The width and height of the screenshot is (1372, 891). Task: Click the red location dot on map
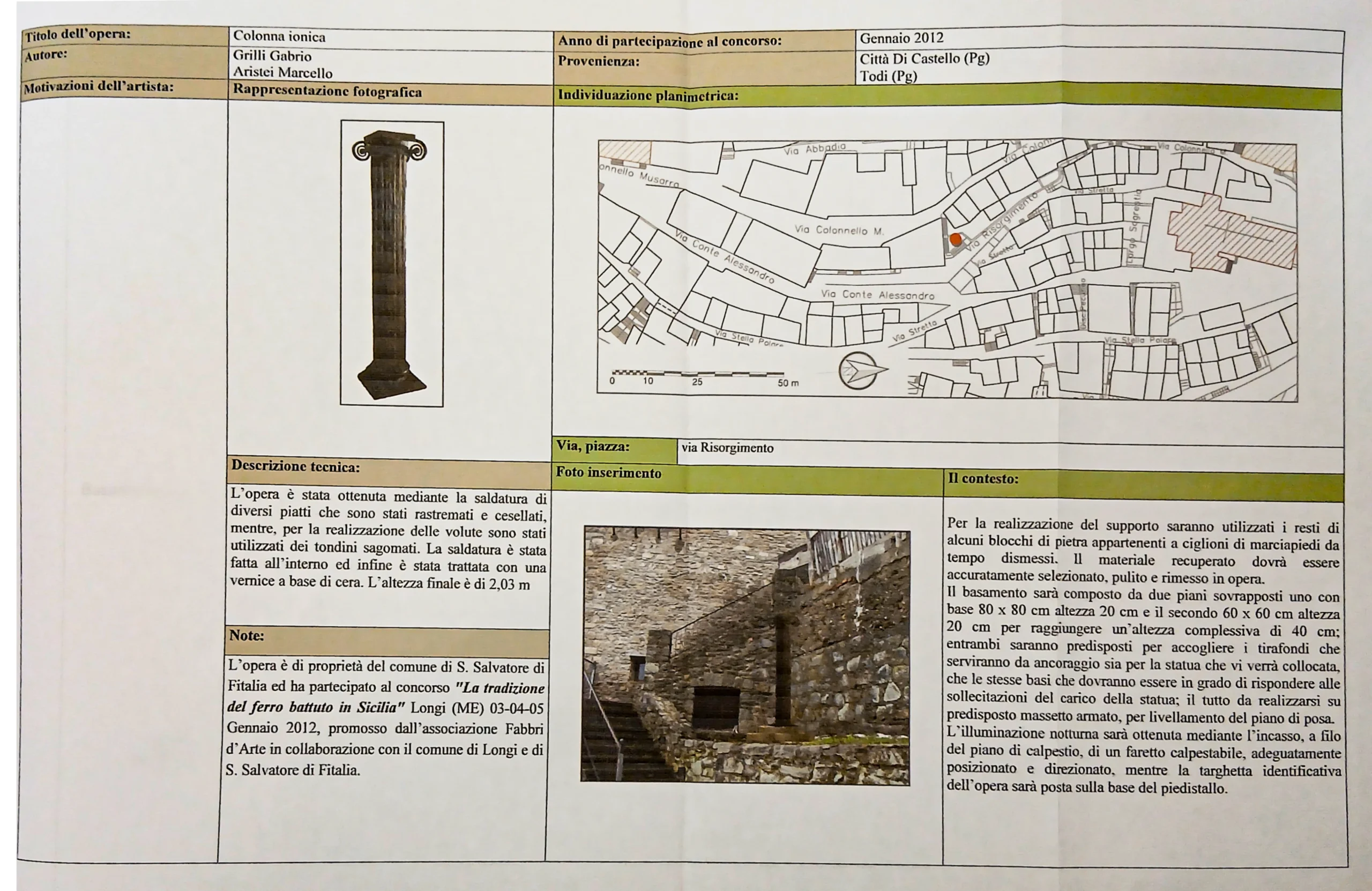tap(956, 239)
